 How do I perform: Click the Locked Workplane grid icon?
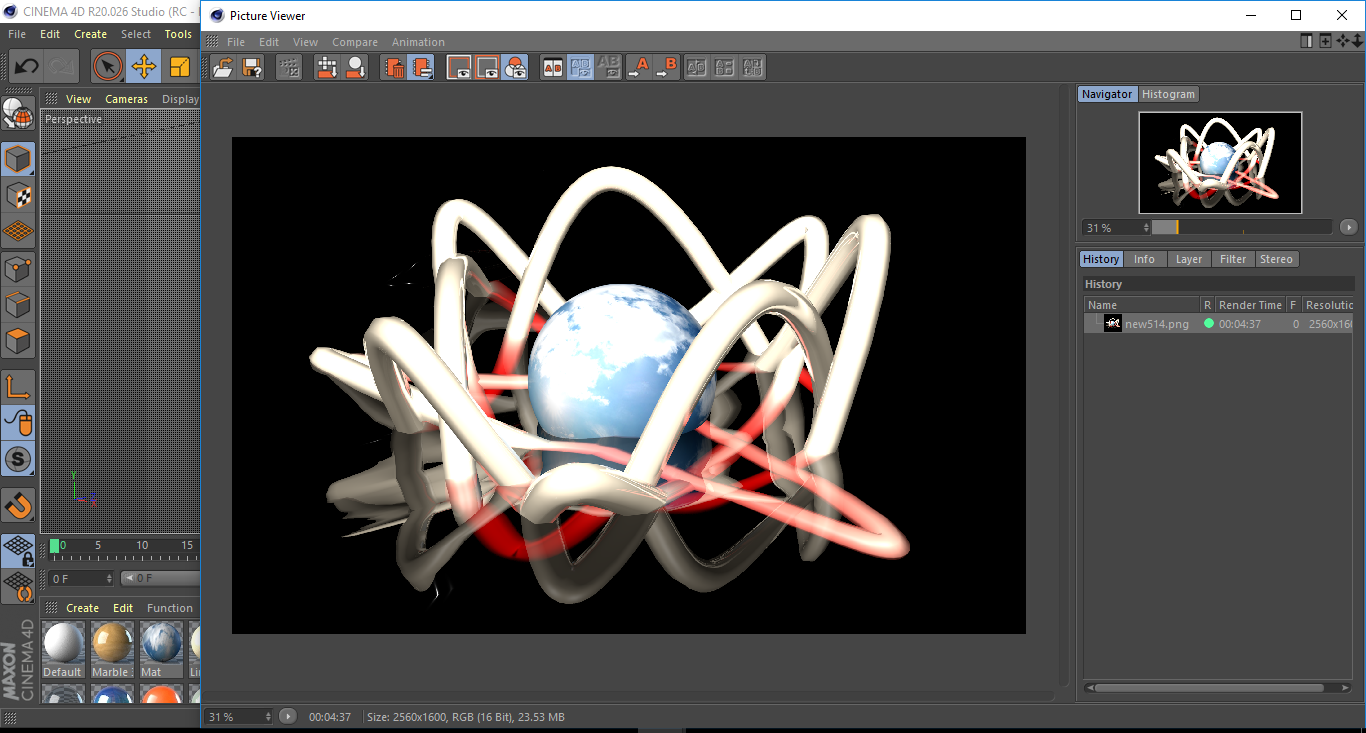(x=18, y=550)
